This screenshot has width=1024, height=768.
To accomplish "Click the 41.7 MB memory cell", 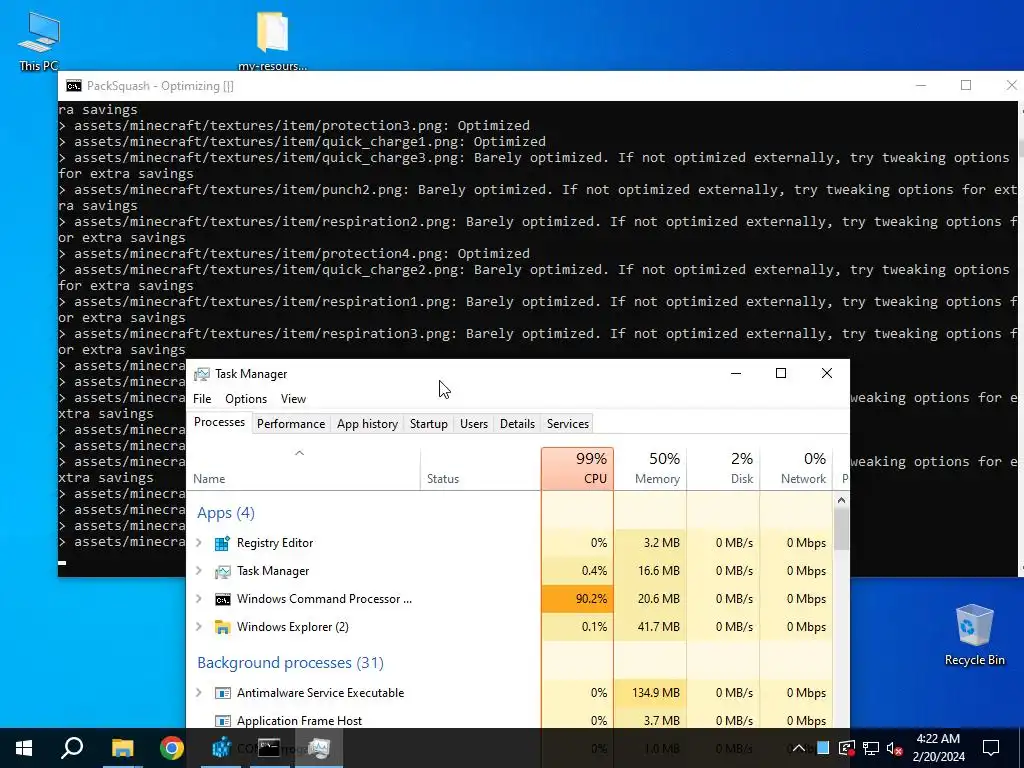I will [x=650, y=627].
